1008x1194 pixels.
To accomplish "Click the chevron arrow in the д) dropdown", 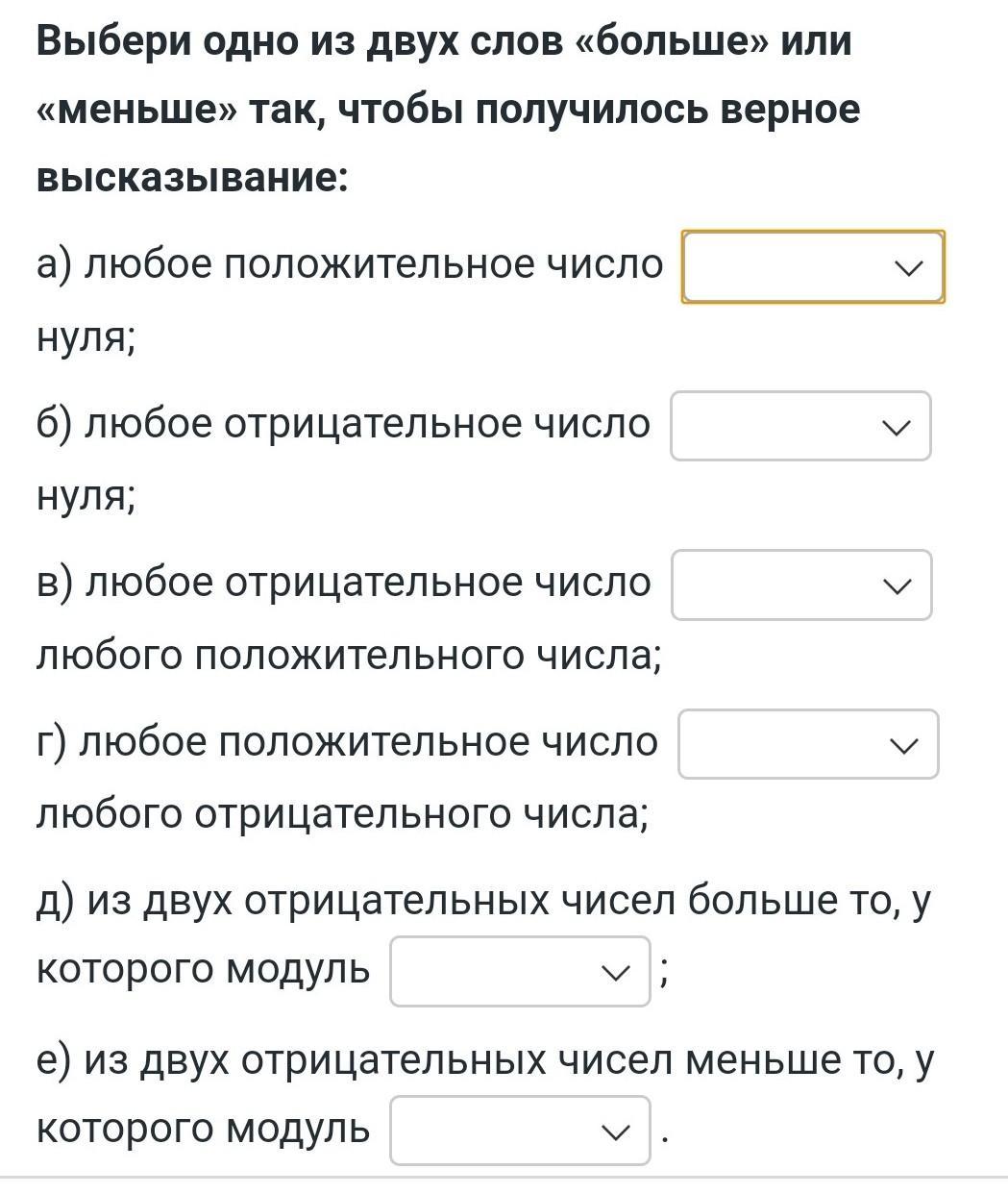I will click(x=614, y=973).
